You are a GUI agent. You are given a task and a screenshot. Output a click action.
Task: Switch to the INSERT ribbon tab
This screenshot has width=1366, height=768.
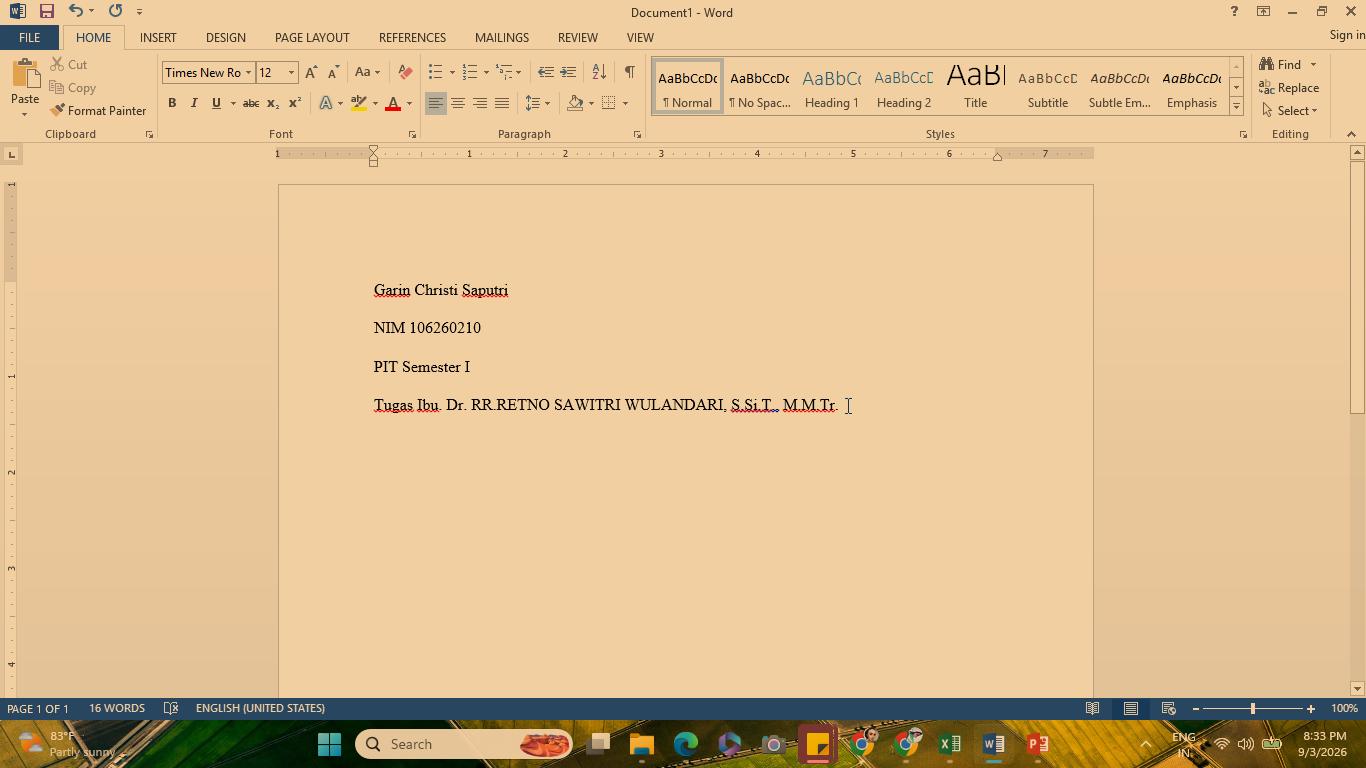pos(158,38)
